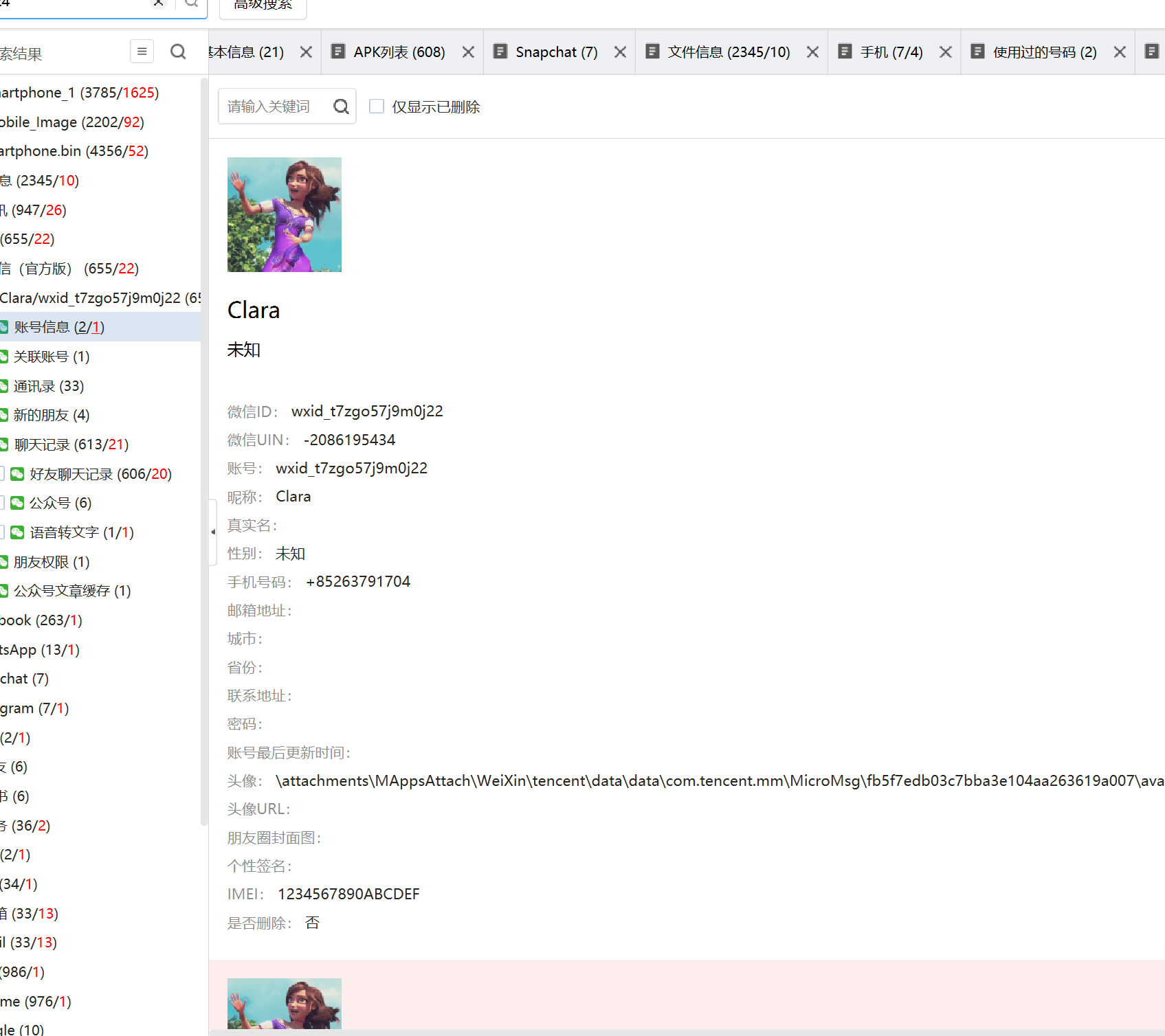1165x1036 pixels.
Task: Click the 微信ID value wxid_t7zgo57j9m0j22
Action: (367, 412)
